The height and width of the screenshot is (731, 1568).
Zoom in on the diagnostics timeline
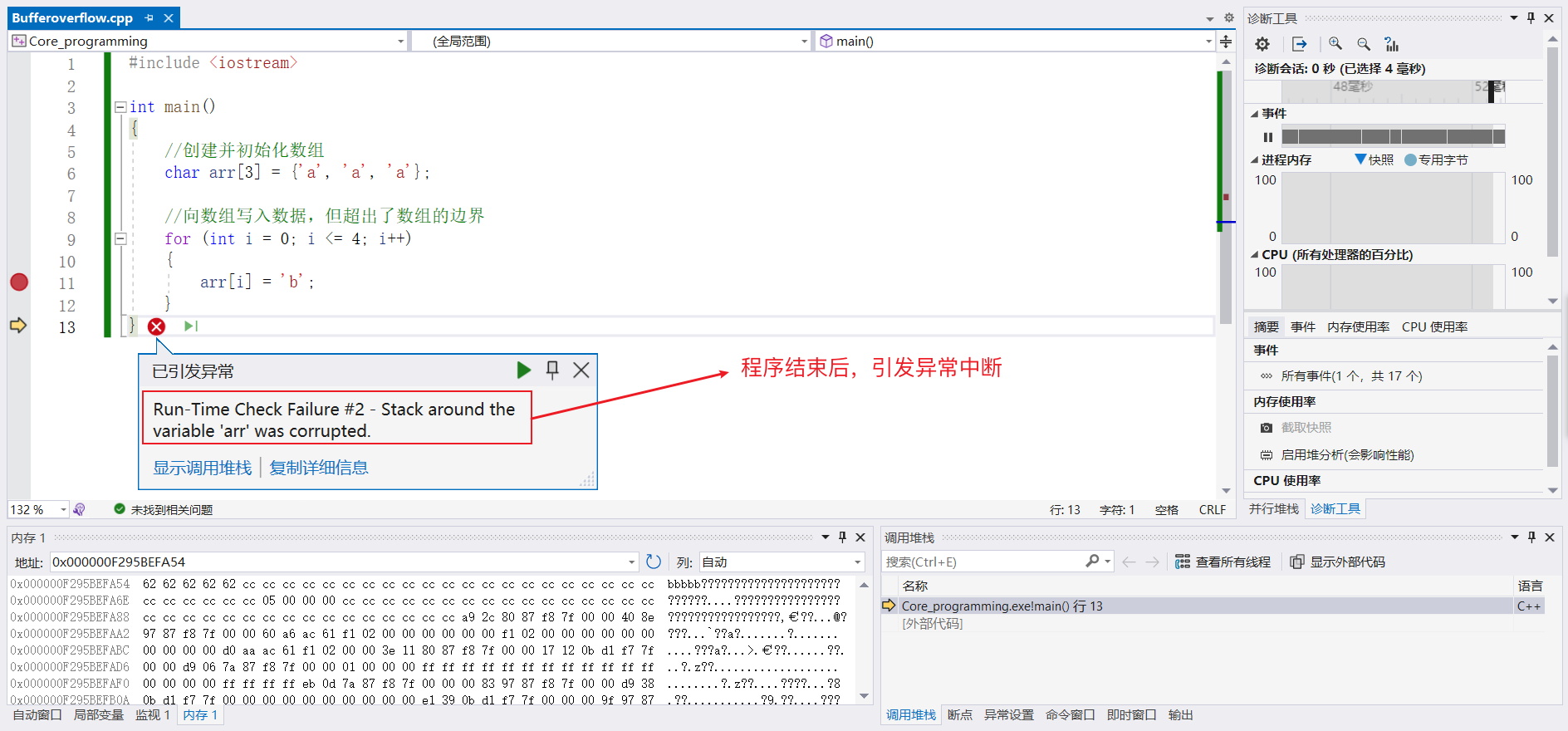click(x=1335, y=44)
